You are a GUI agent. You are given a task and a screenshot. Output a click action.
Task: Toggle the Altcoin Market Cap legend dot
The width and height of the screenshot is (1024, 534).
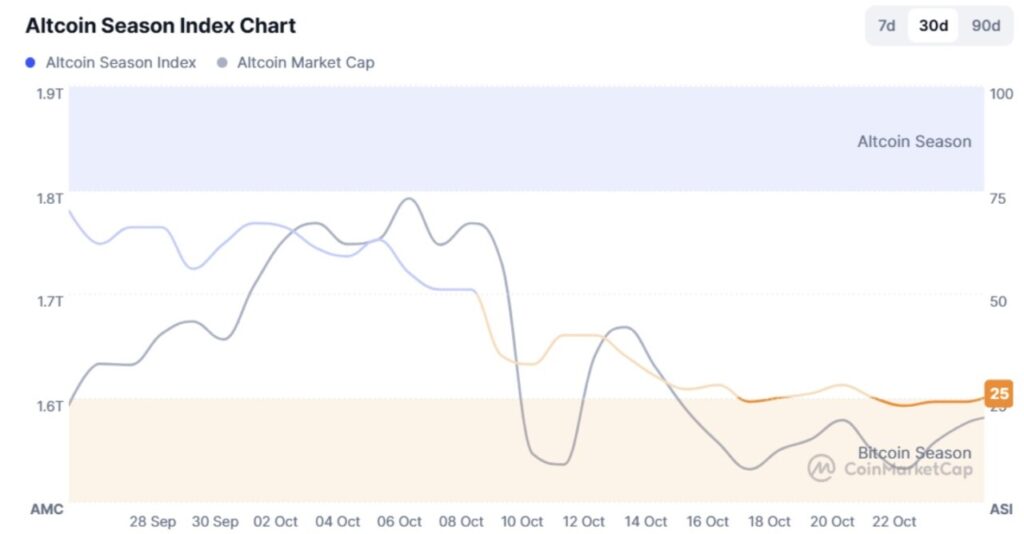[x=220, y=63]
